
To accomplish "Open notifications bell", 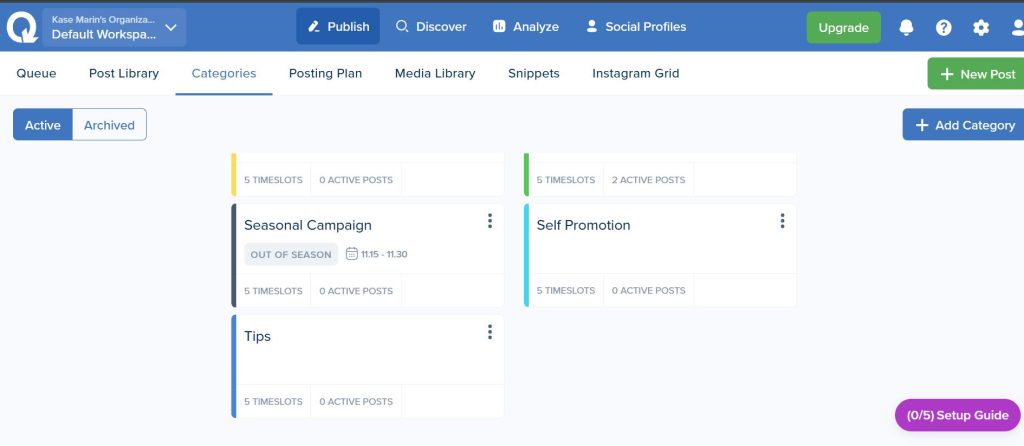I will pos(906,27).
